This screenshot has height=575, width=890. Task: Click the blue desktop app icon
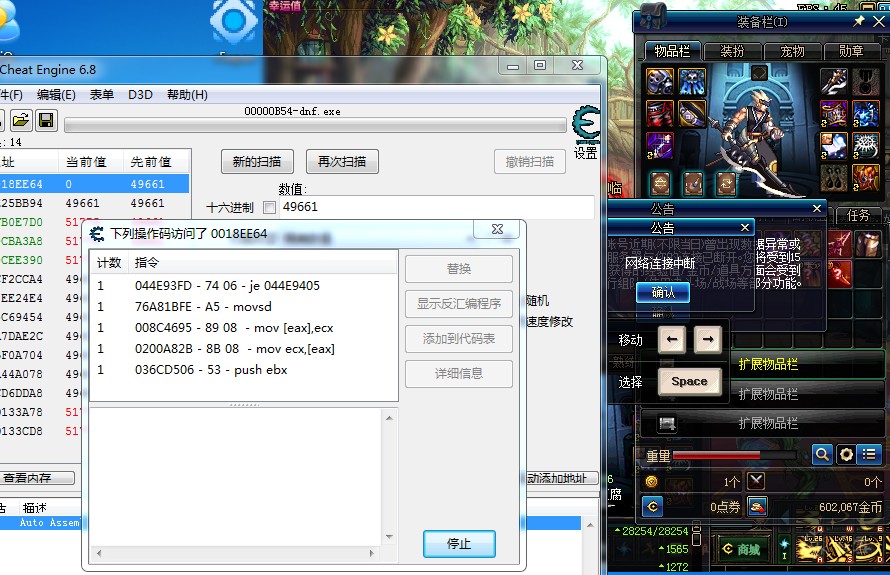click(233, 22)
